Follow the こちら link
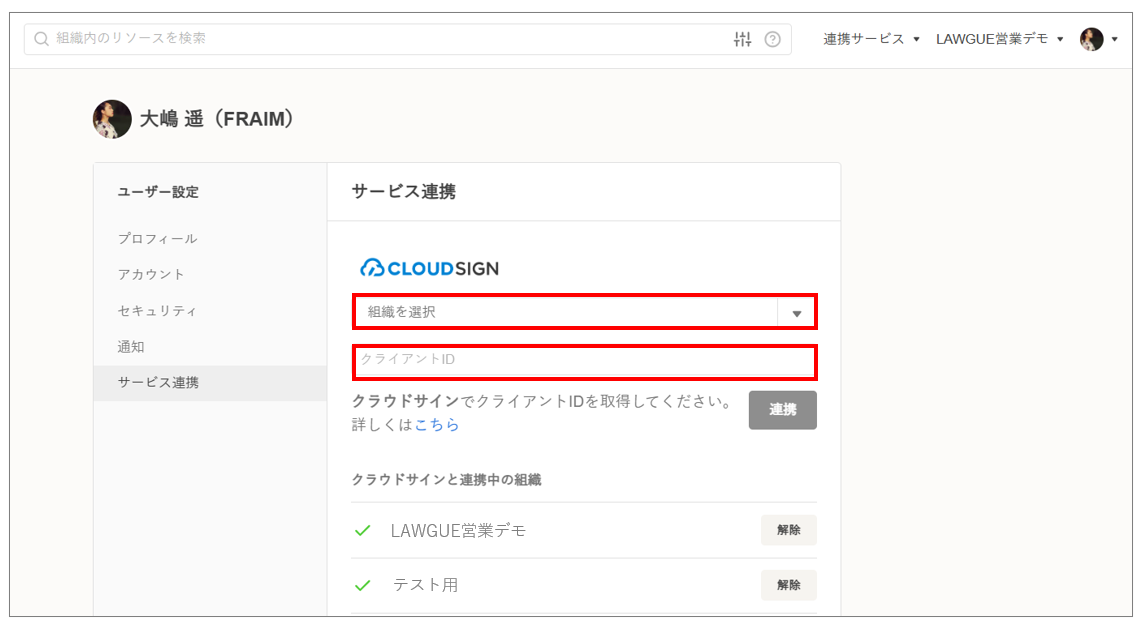Viewport: 1138px width, 627px height. coord(437,425)
